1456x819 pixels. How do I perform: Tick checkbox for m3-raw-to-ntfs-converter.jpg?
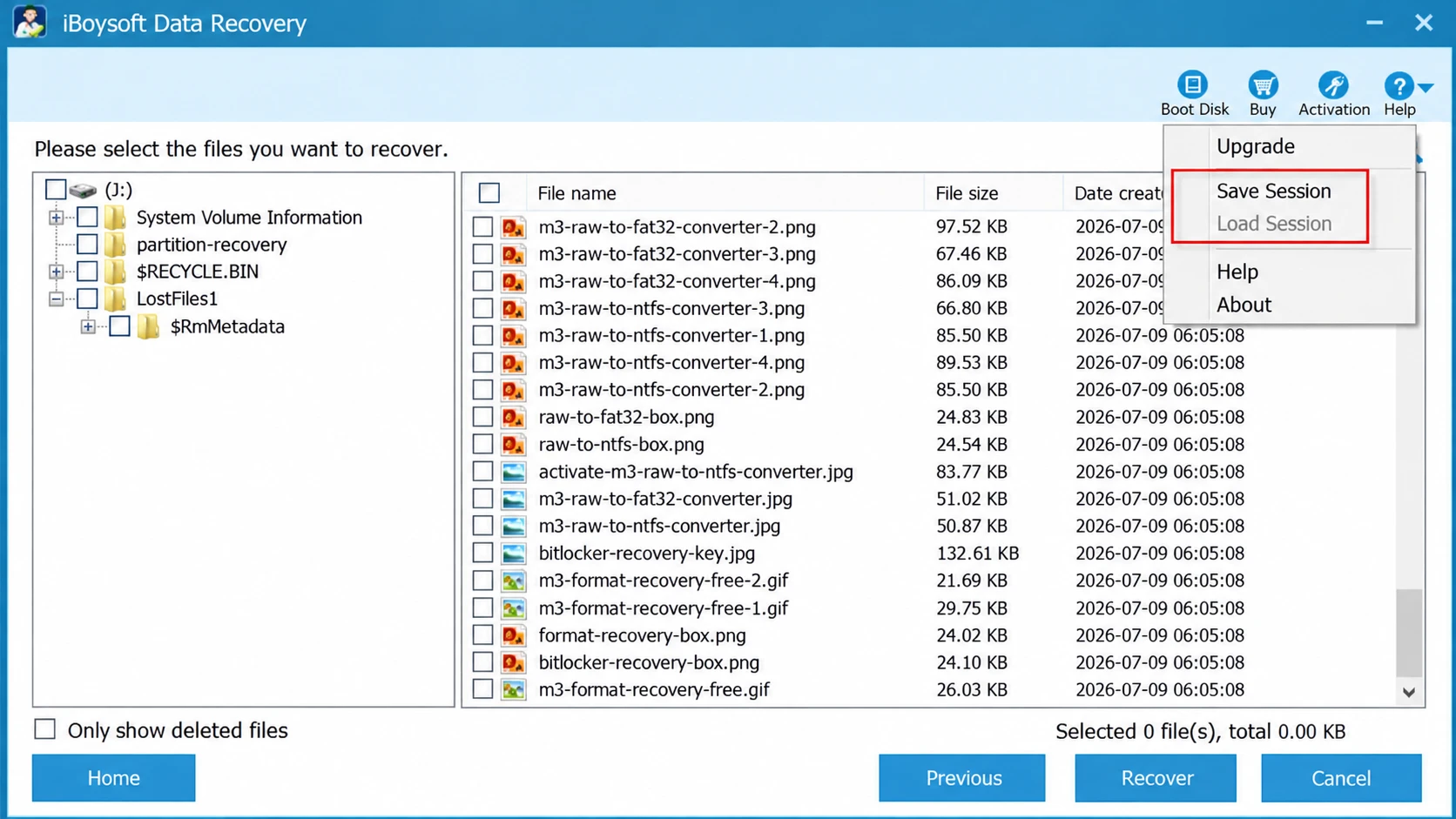pyautogui.click(x=482, y=526)
